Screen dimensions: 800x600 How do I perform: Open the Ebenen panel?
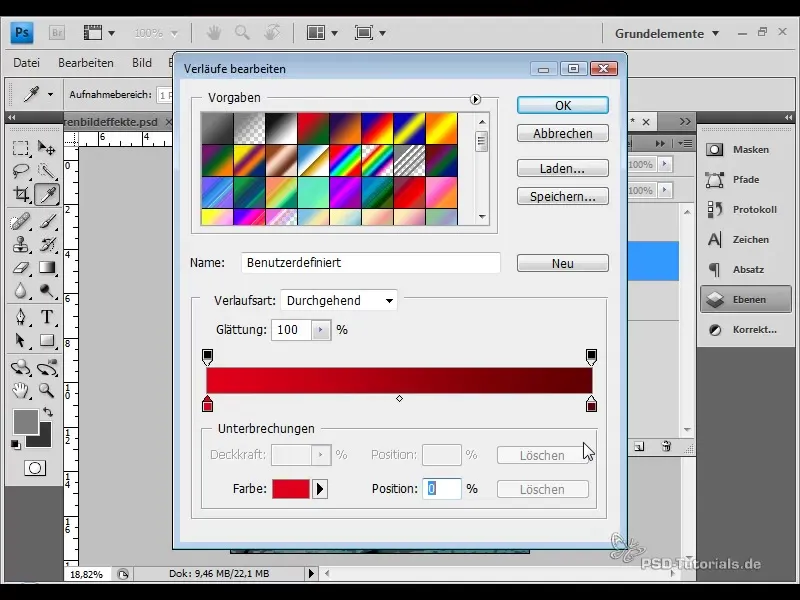click(745, 299)
